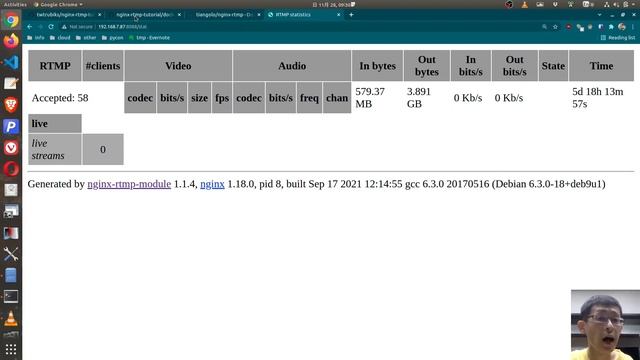Open Google Chrome from the dock

tap(11, 20)
